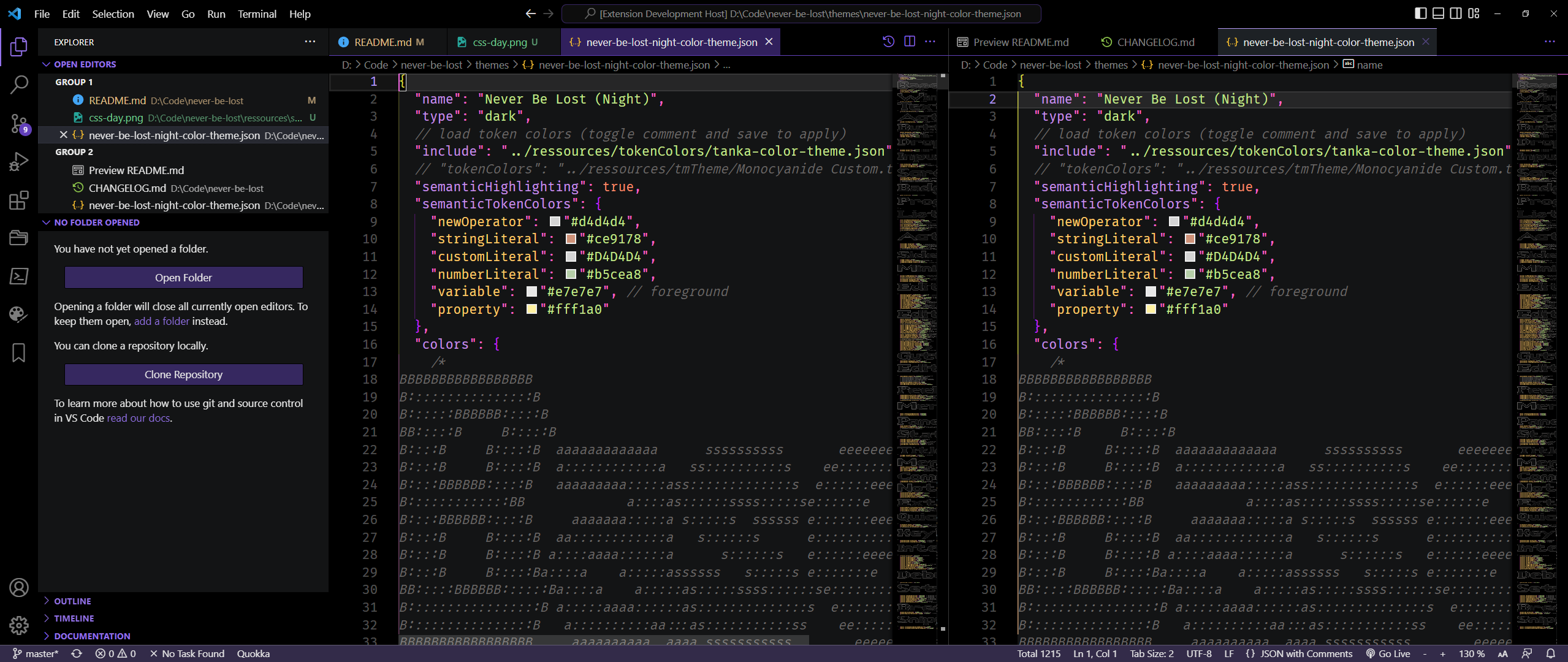1568x662 pixels.
Task: Expand the OUTLINE section
Action: pyautogui.click(x=72, y=601)
